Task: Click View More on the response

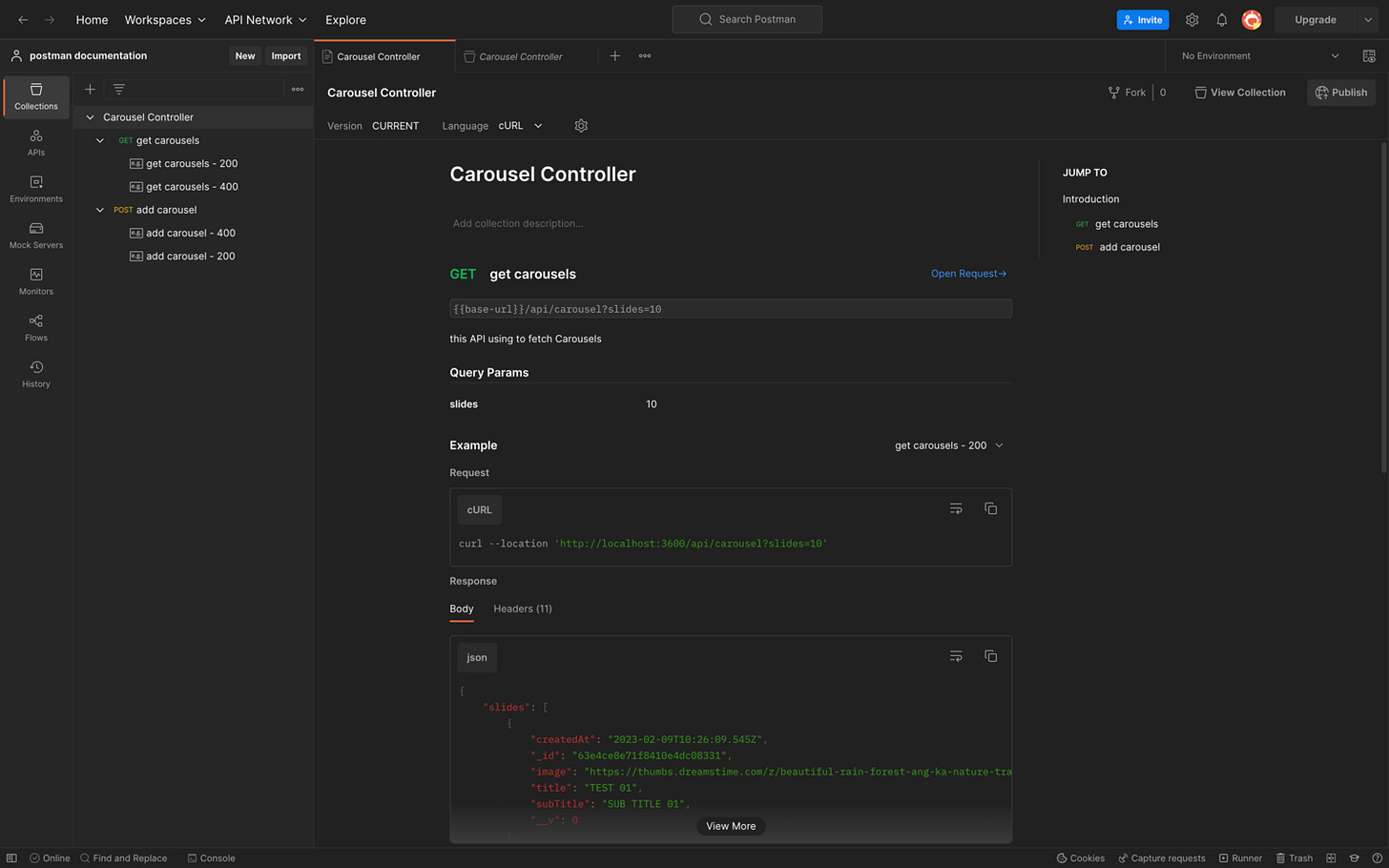Action: coord(731,826)
